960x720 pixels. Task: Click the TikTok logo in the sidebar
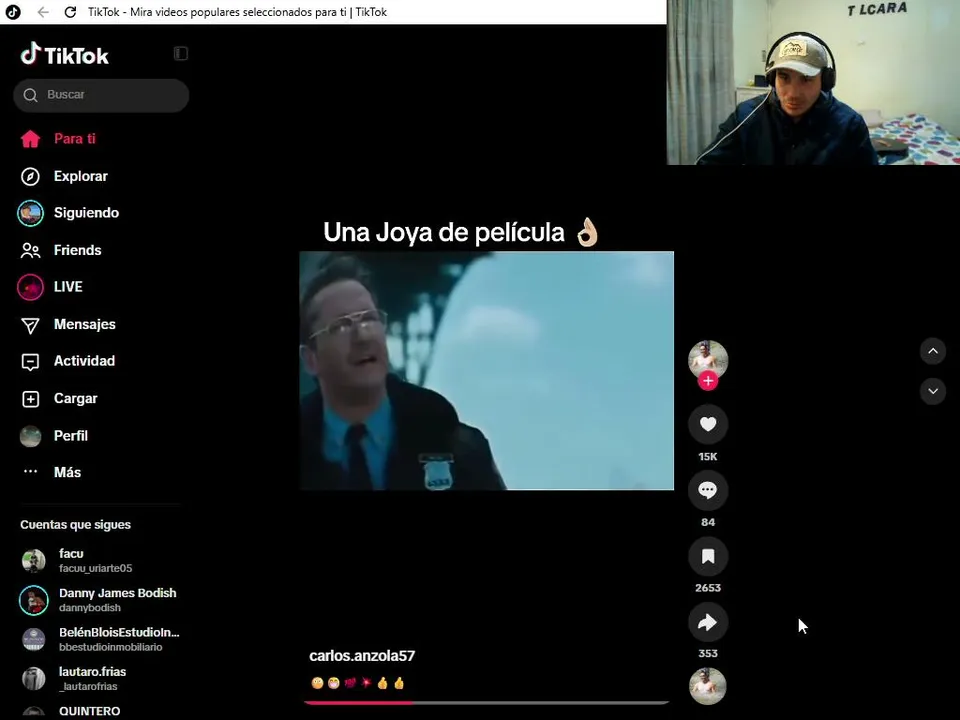(x=64, y=55)
